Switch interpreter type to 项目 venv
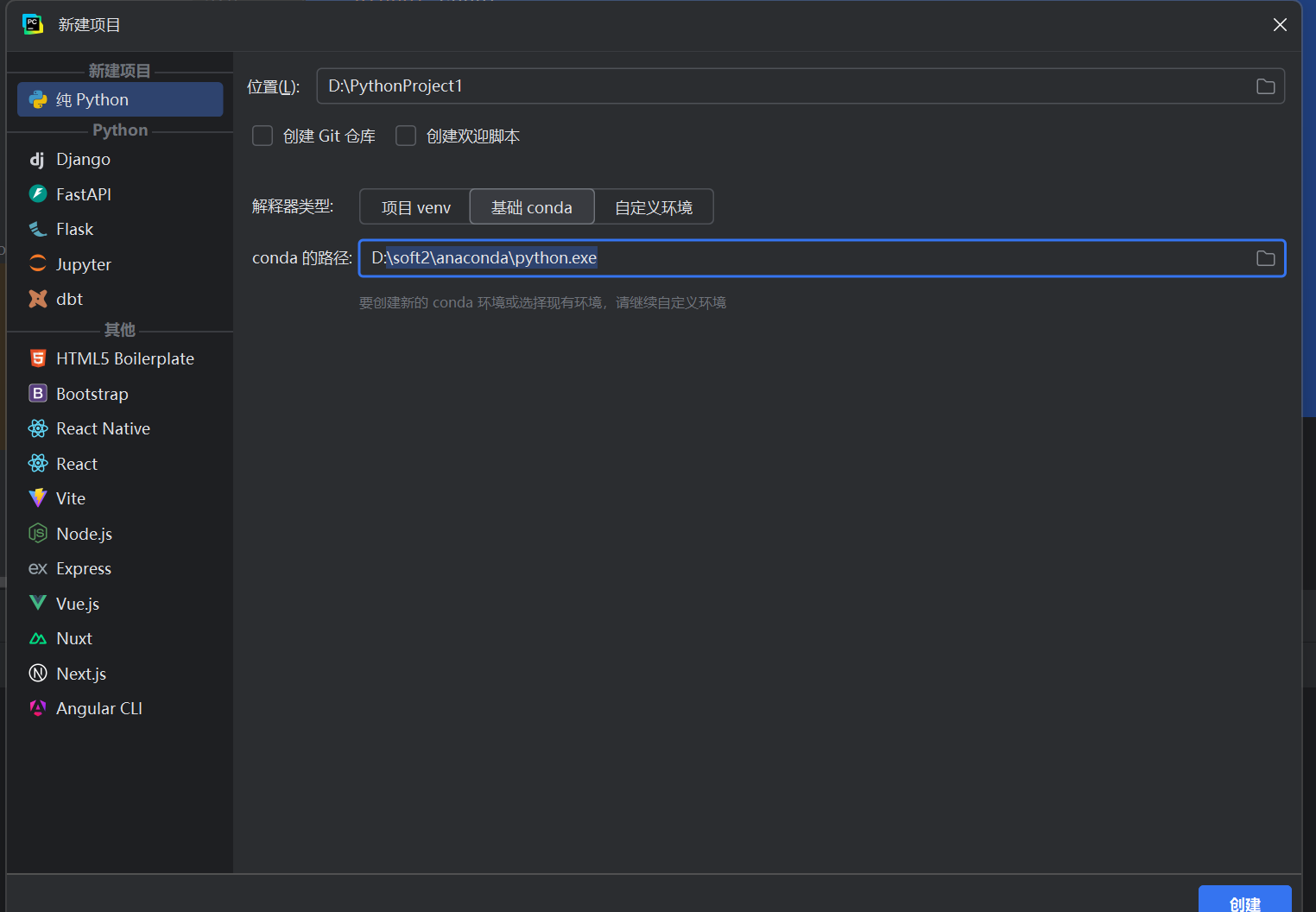Screen dimensions: 1316x912 [x=415, y=207]
